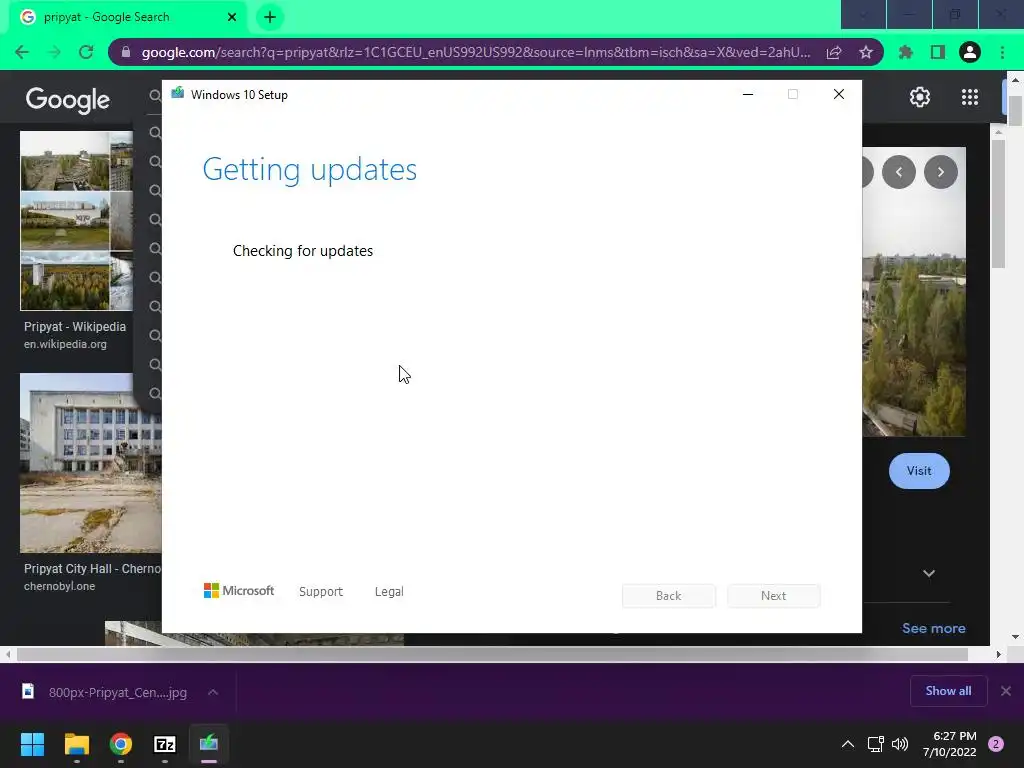This screenshot has width=1024, height=768.
Task: Click the horizontal page scrollbar
Action: coord(492,654)
